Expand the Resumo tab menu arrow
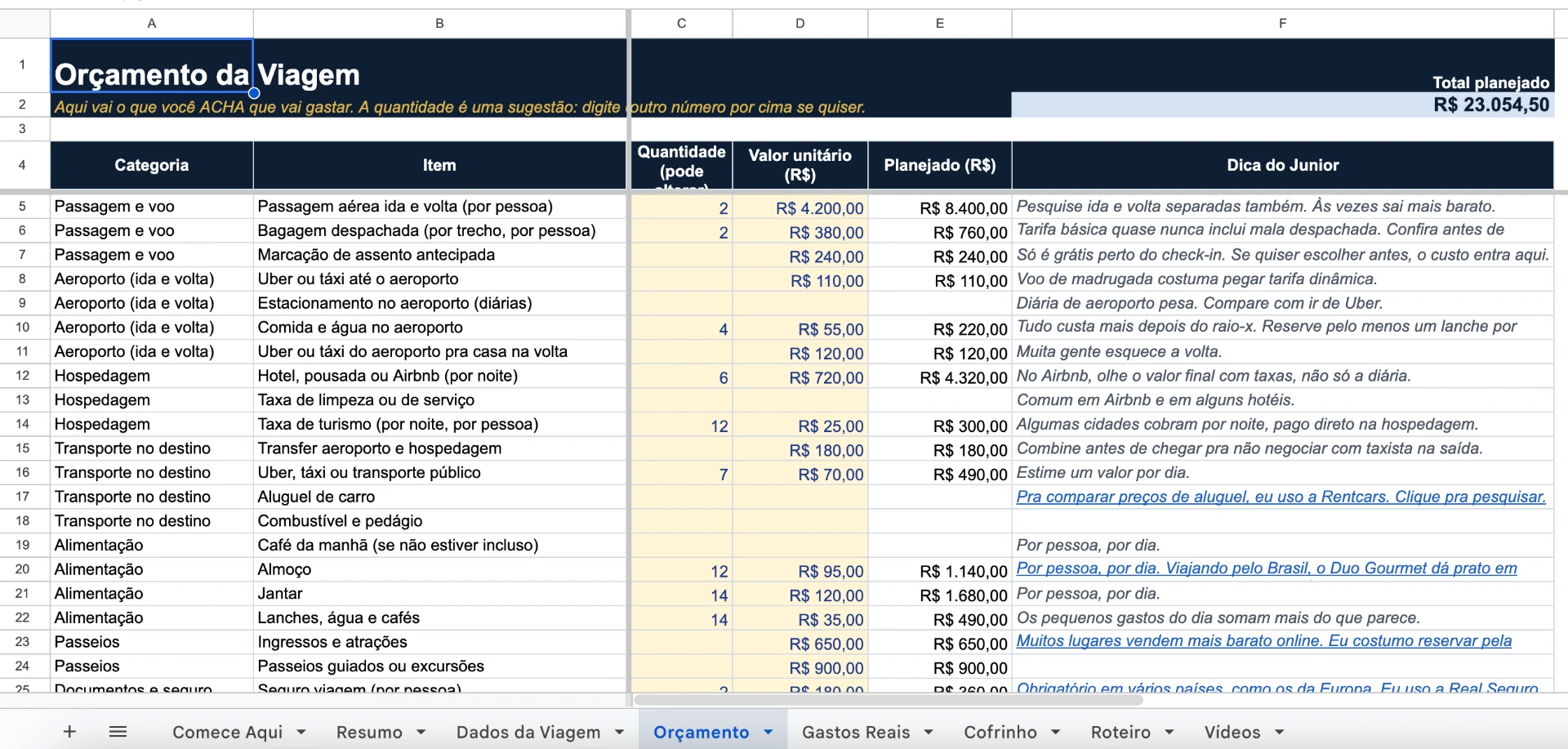 tap(421, 732)
